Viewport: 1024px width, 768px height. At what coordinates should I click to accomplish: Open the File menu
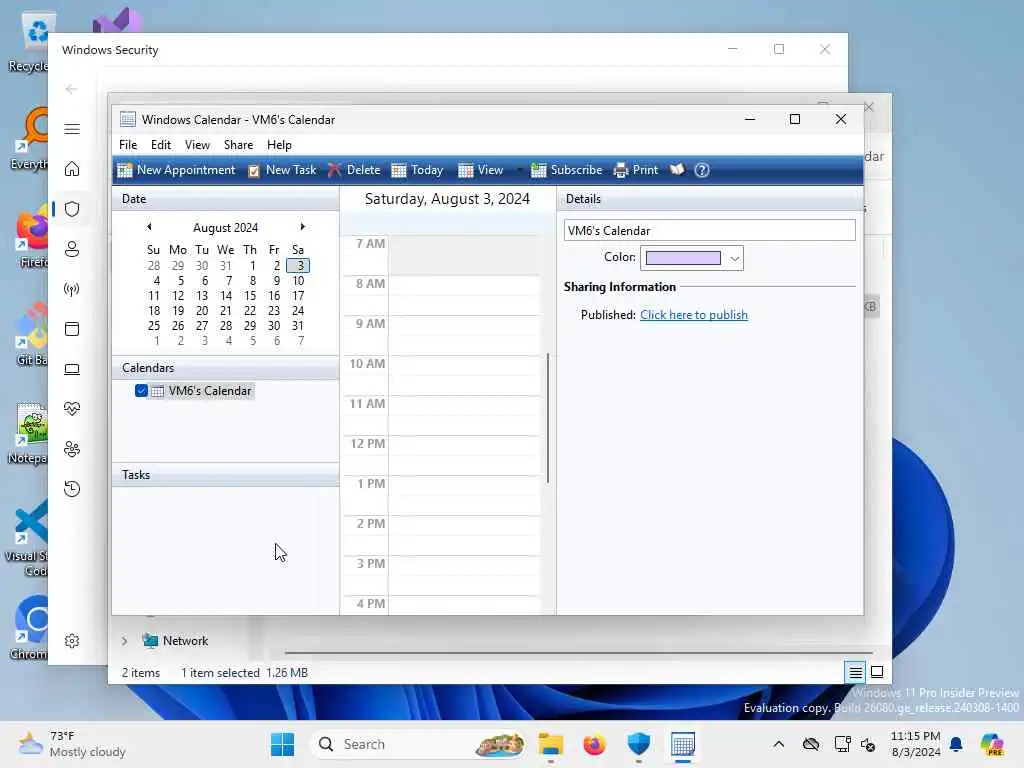tap(128, 145)
